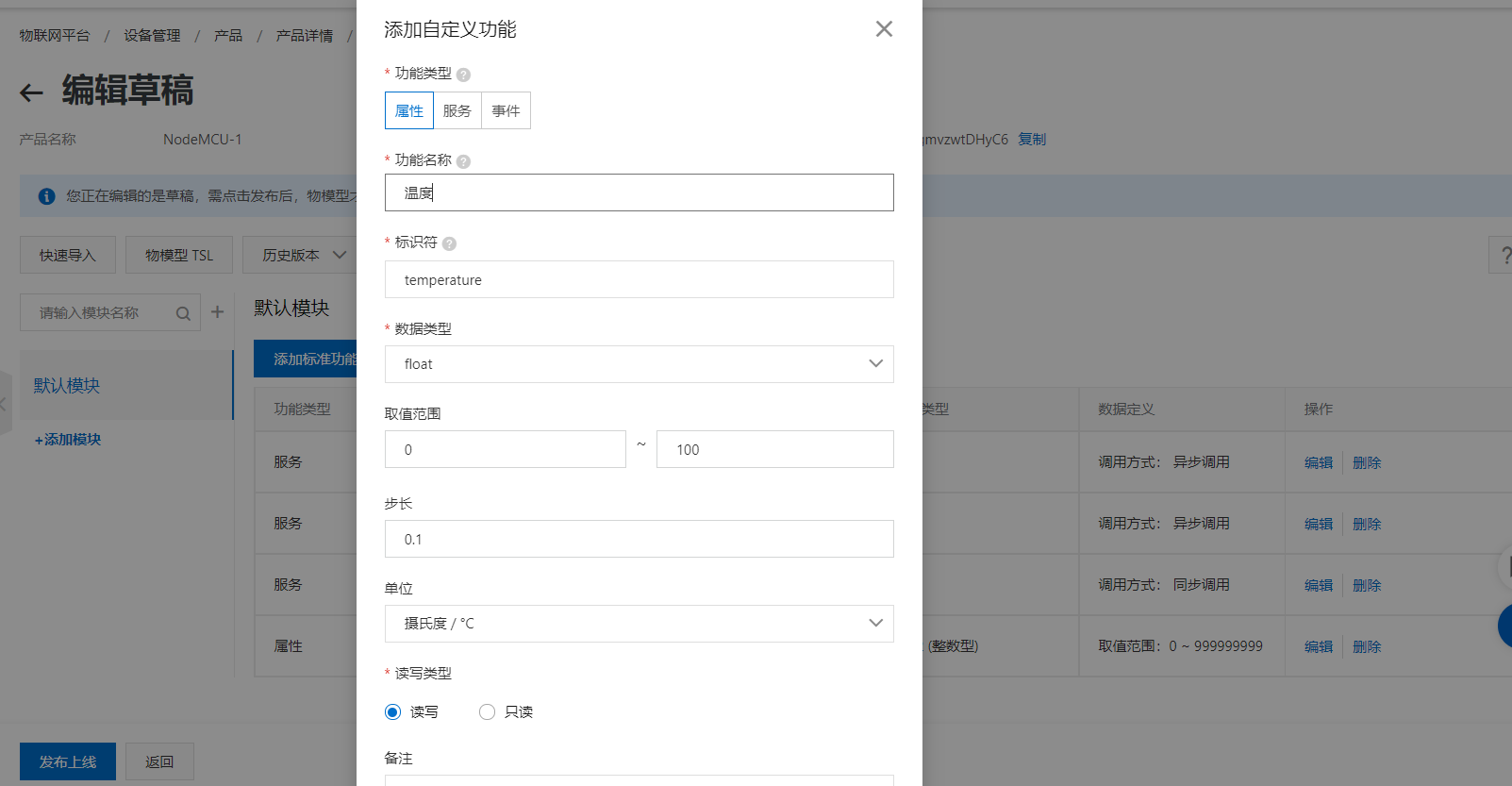Open the 单位 摄氏度 dropdown
Image resolution: width=1512 pixels, height=786 pixels.
[x=640, y=624]
